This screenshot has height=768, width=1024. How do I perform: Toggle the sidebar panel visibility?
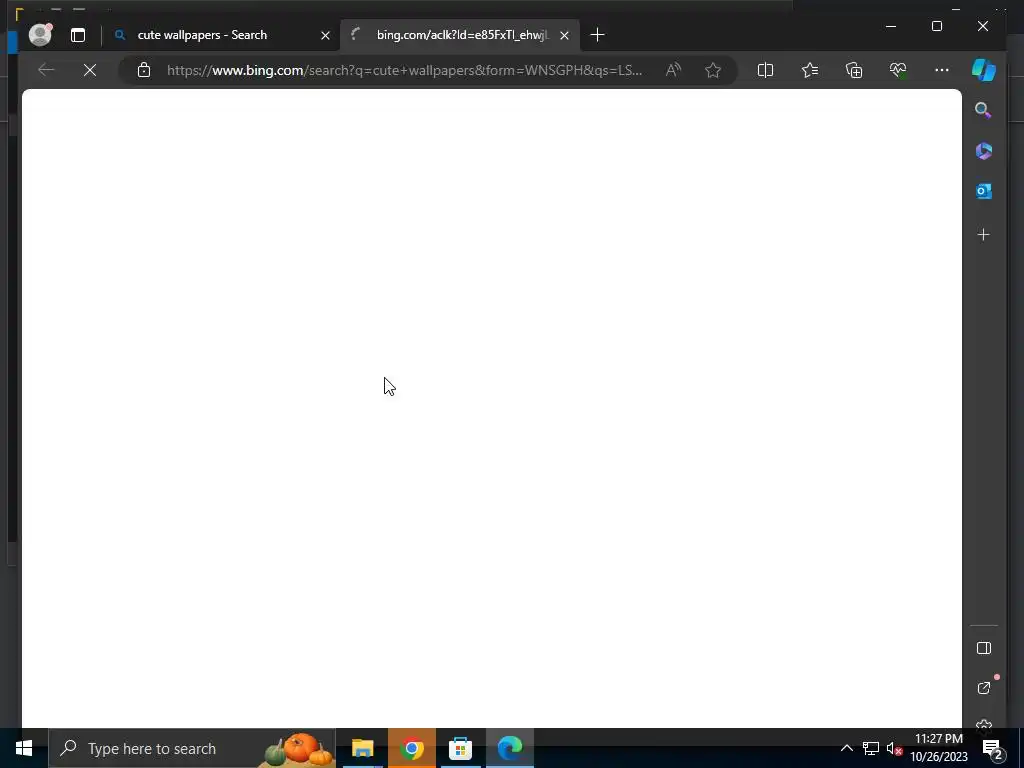[984, 648]
